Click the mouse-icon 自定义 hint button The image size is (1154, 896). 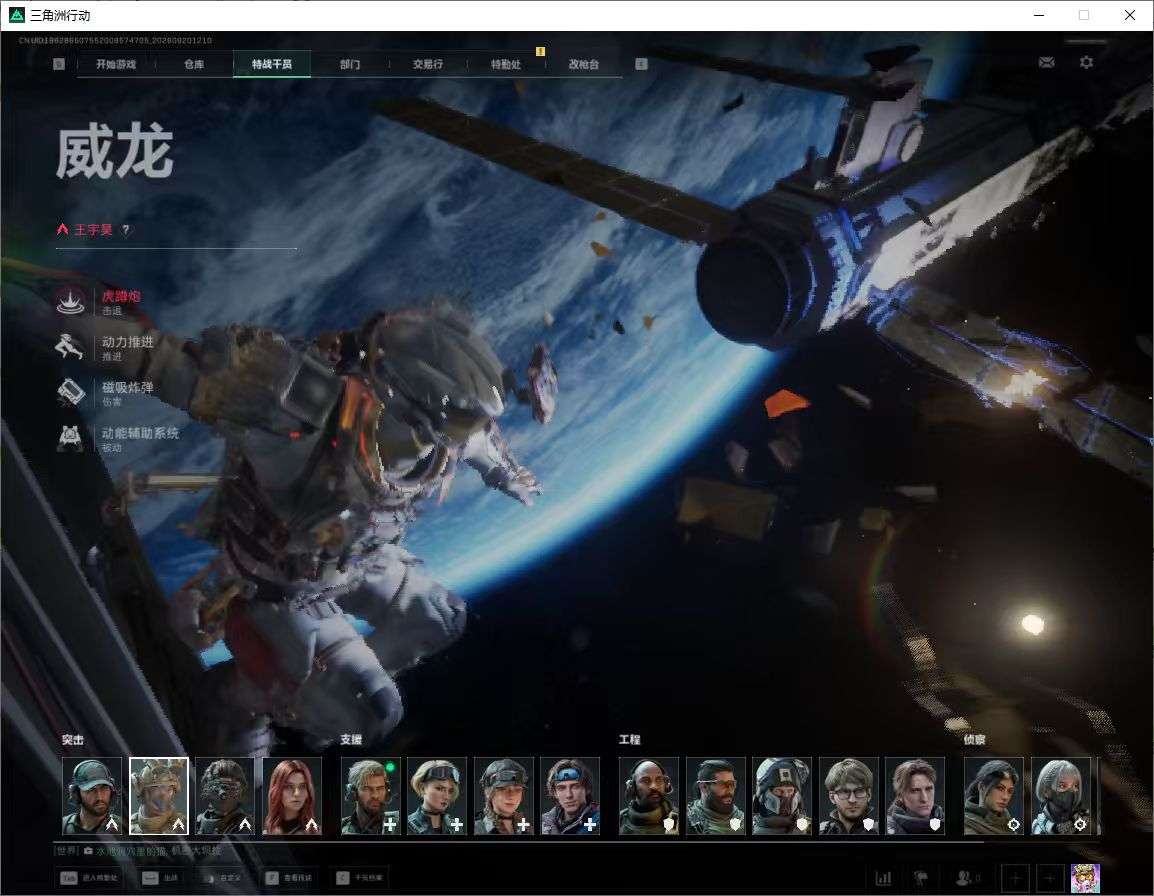point(224,878)
